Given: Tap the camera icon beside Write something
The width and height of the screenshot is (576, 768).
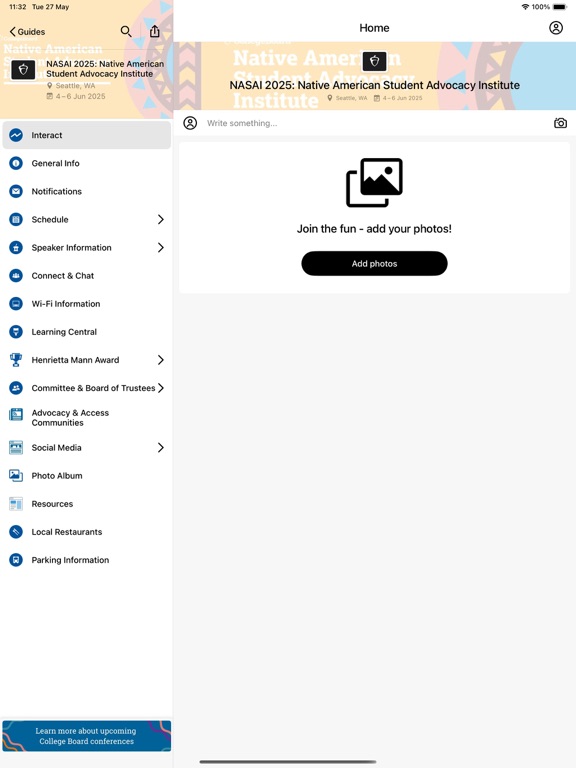Looking at the screenshot, I should pos(560,123).
